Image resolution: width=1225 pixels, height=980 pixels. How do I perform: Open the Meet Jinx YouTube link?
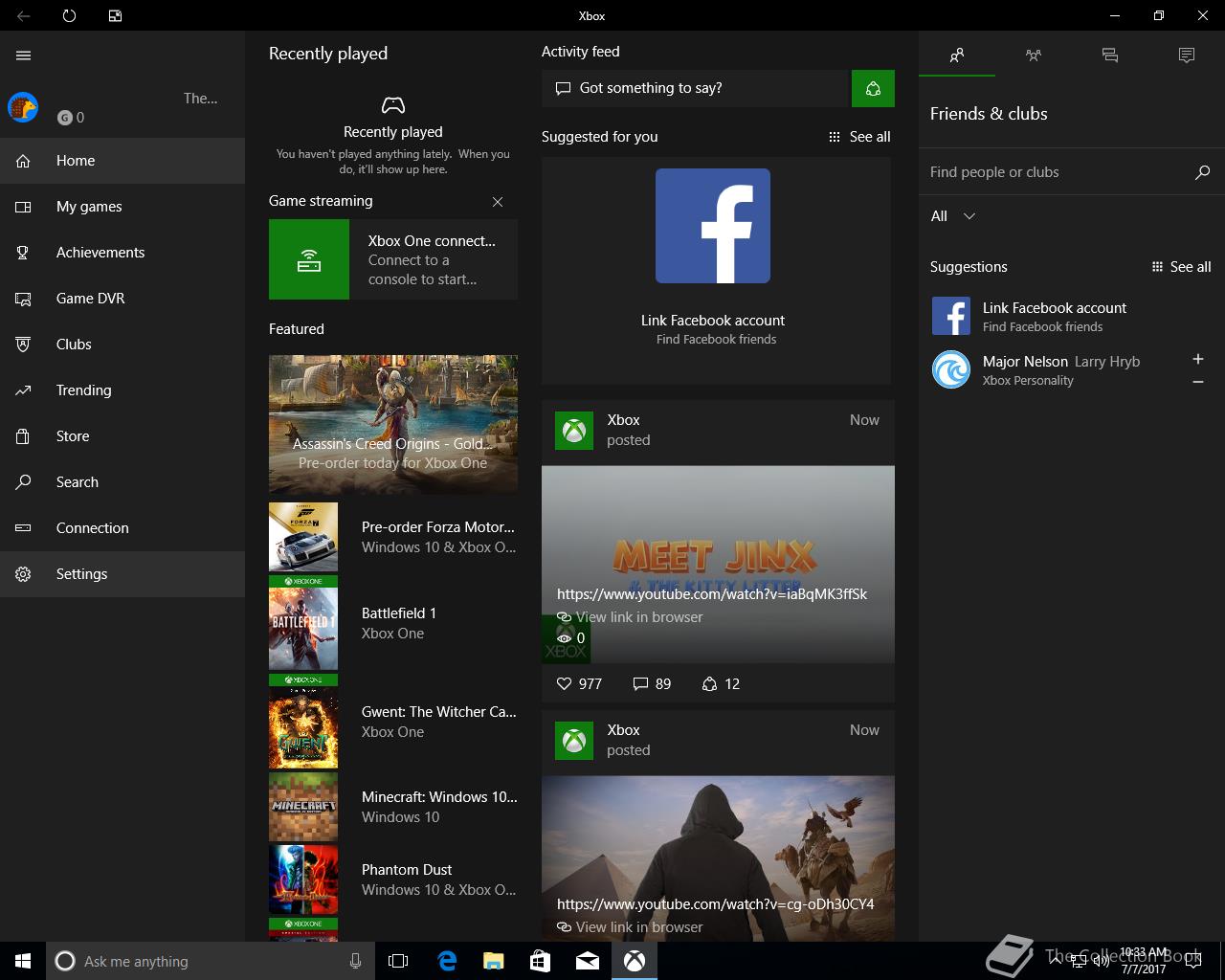coord(712,594)
